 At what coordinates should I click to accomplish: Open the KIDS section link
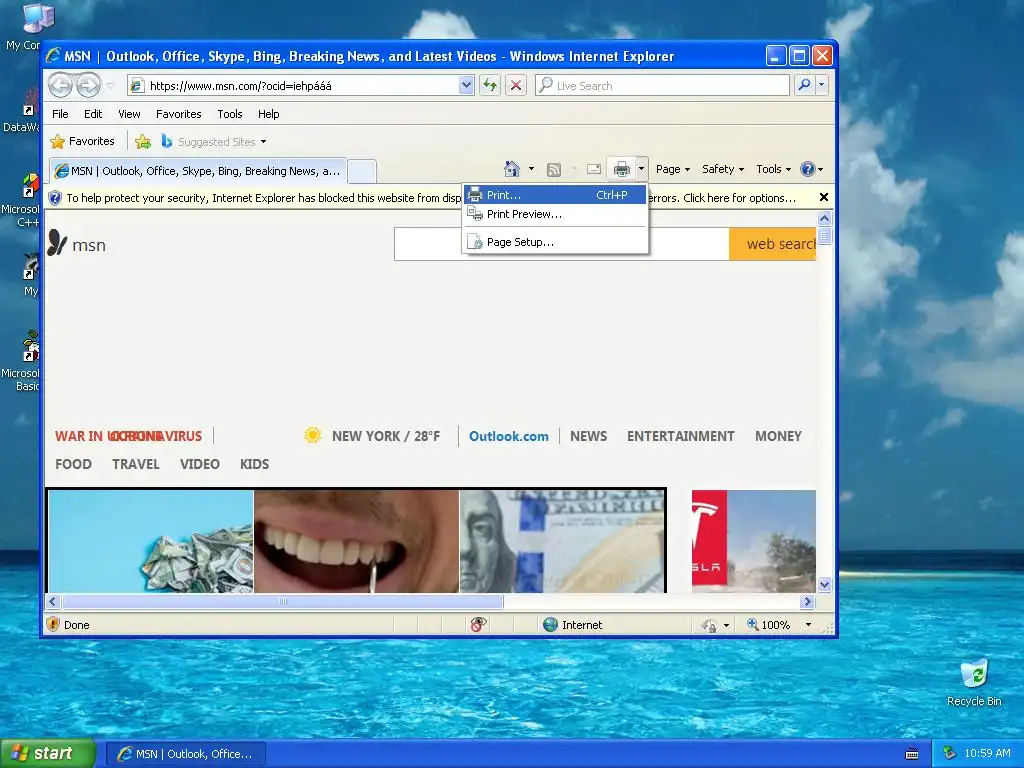click(254, 464)
